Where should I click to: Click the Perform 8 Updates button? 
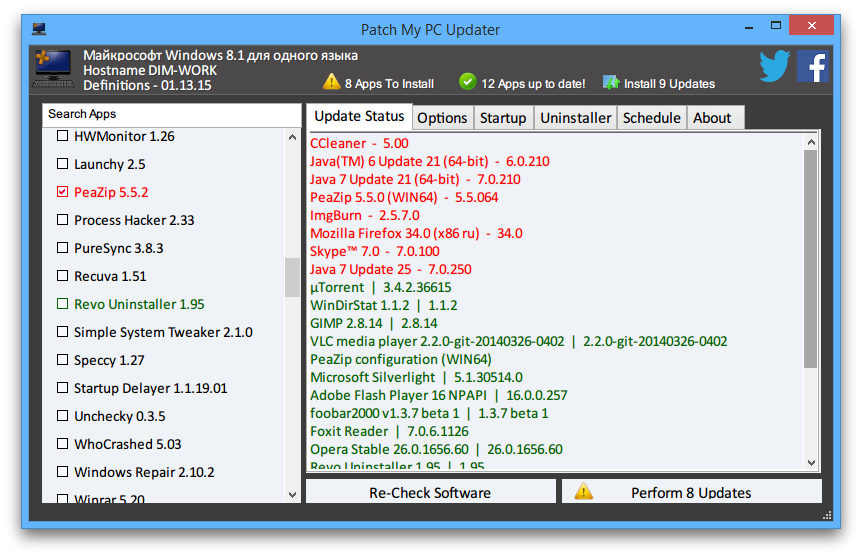pyautogui.click(x=692, y=492)
